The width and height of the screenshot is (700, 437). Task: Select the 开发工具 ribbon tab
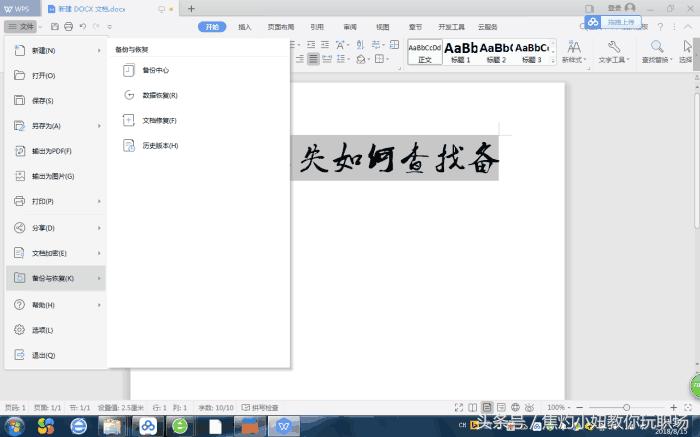[x=451, y=27]
